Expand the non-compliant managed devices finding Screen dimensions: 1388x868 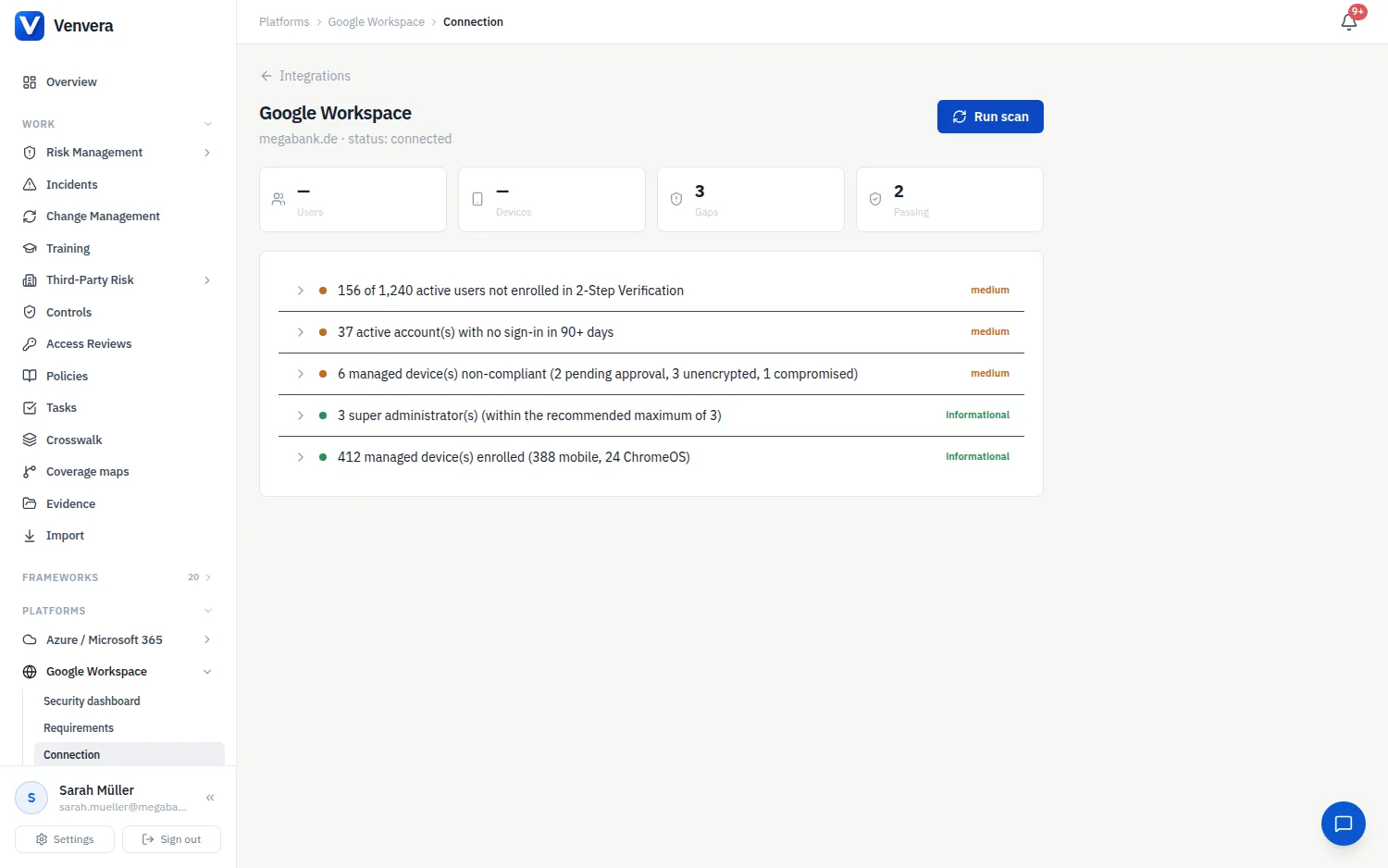pos(651,374)
